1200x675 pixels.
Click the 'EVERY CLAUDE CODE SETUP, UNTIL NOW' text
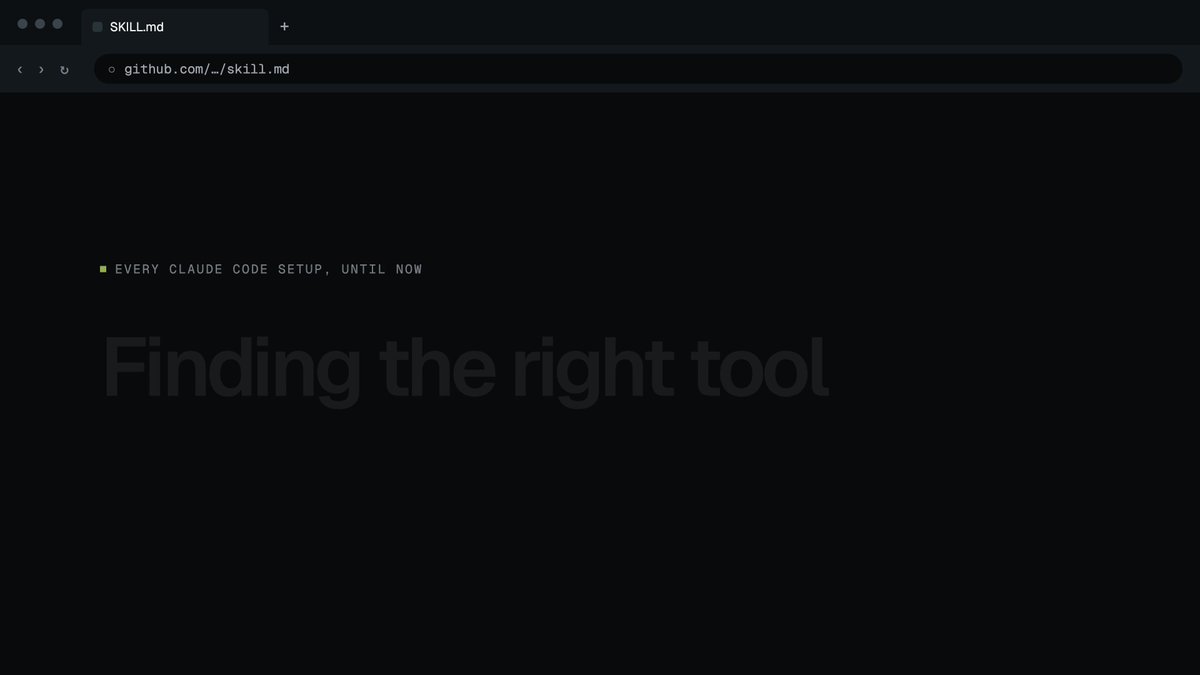coord(268,269)
